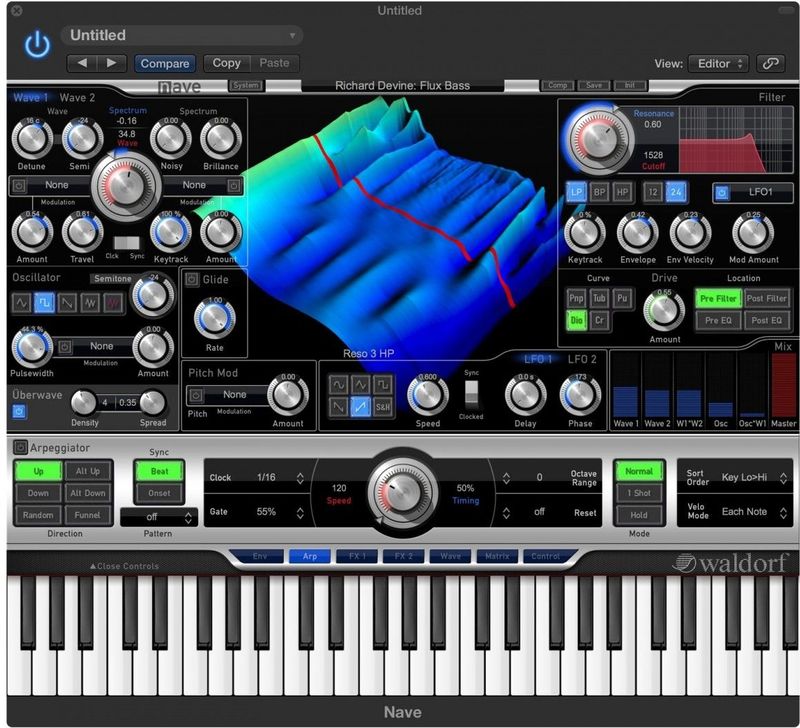Click the Copy button
Image resolution: width=800 pixels, height=728 pixels.
click(x=227, y=63)
